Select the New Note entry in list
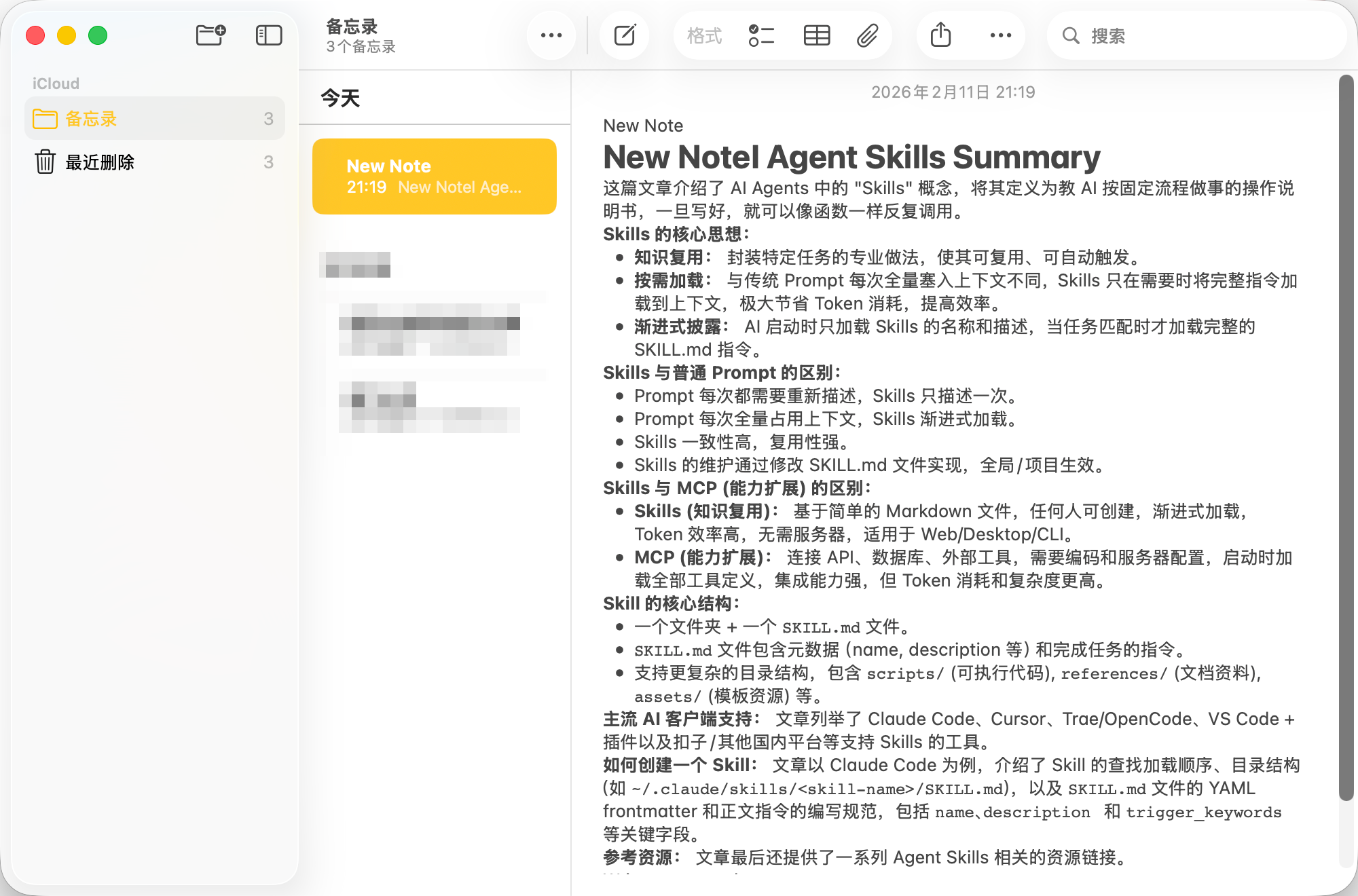 [x=435, y=176]
